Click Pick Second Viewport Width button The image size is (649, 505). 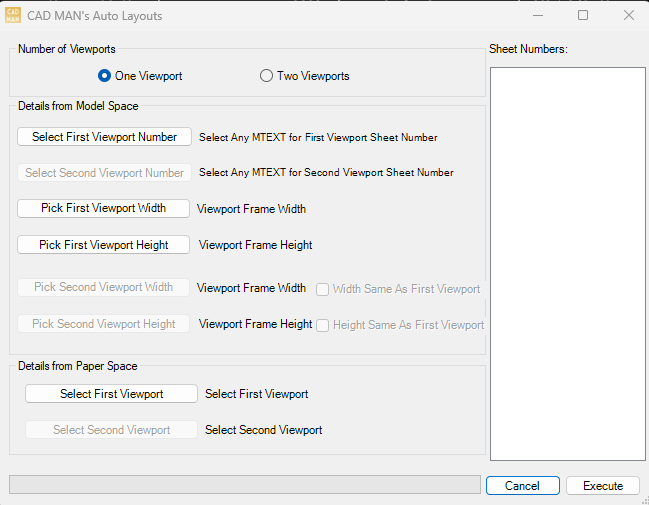[104, 287]
